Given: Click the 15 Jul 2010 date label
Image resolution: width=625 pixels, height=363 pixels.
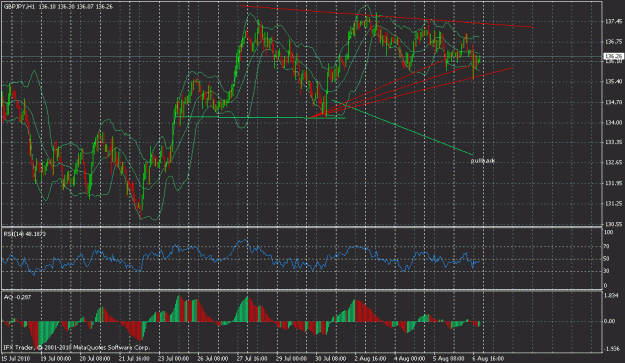Looking at the screenshot, I should [x=16, y=358].
